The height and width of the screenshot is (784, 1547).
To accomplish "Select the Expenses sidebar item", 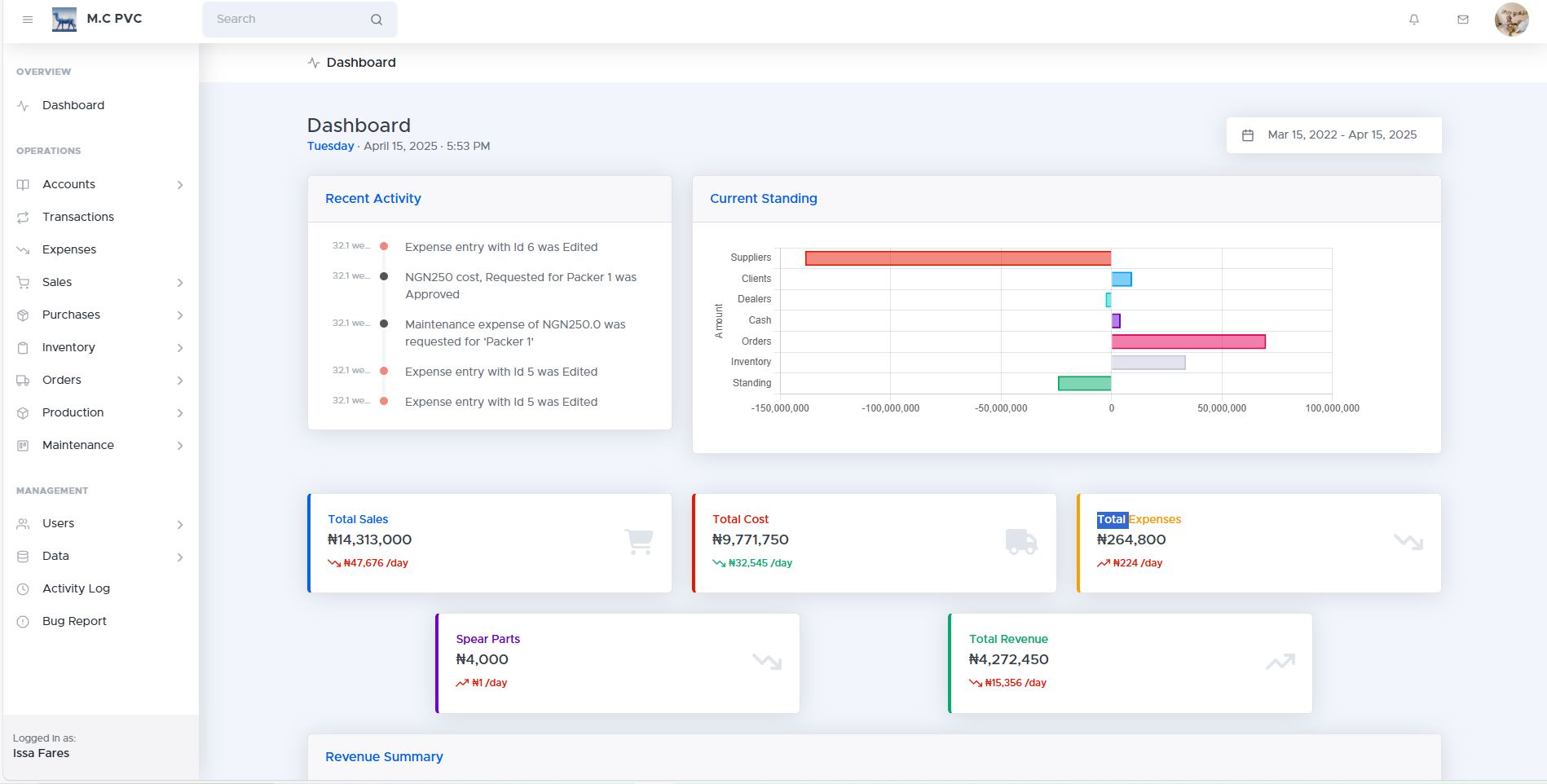I will [x=69, y=249].
